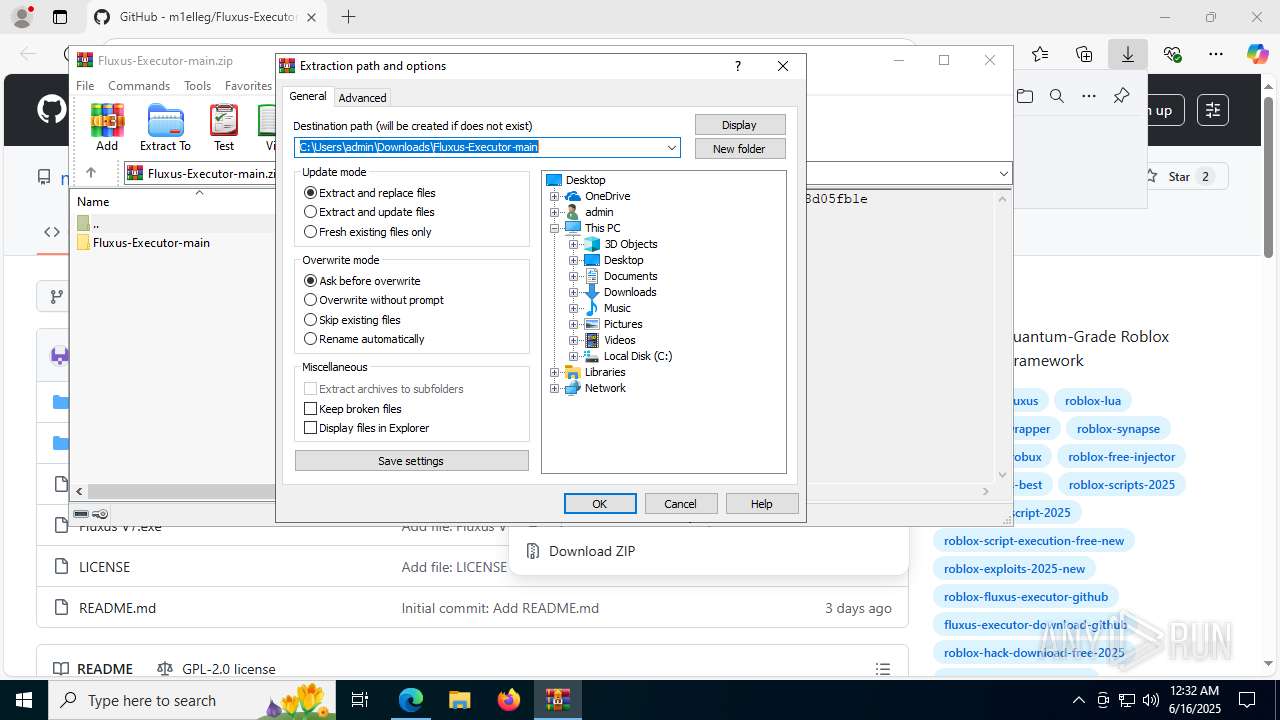Screen dimensions: 1280x720
Task: Click WinRAR icon on taskbar
Action: (557, 700)
